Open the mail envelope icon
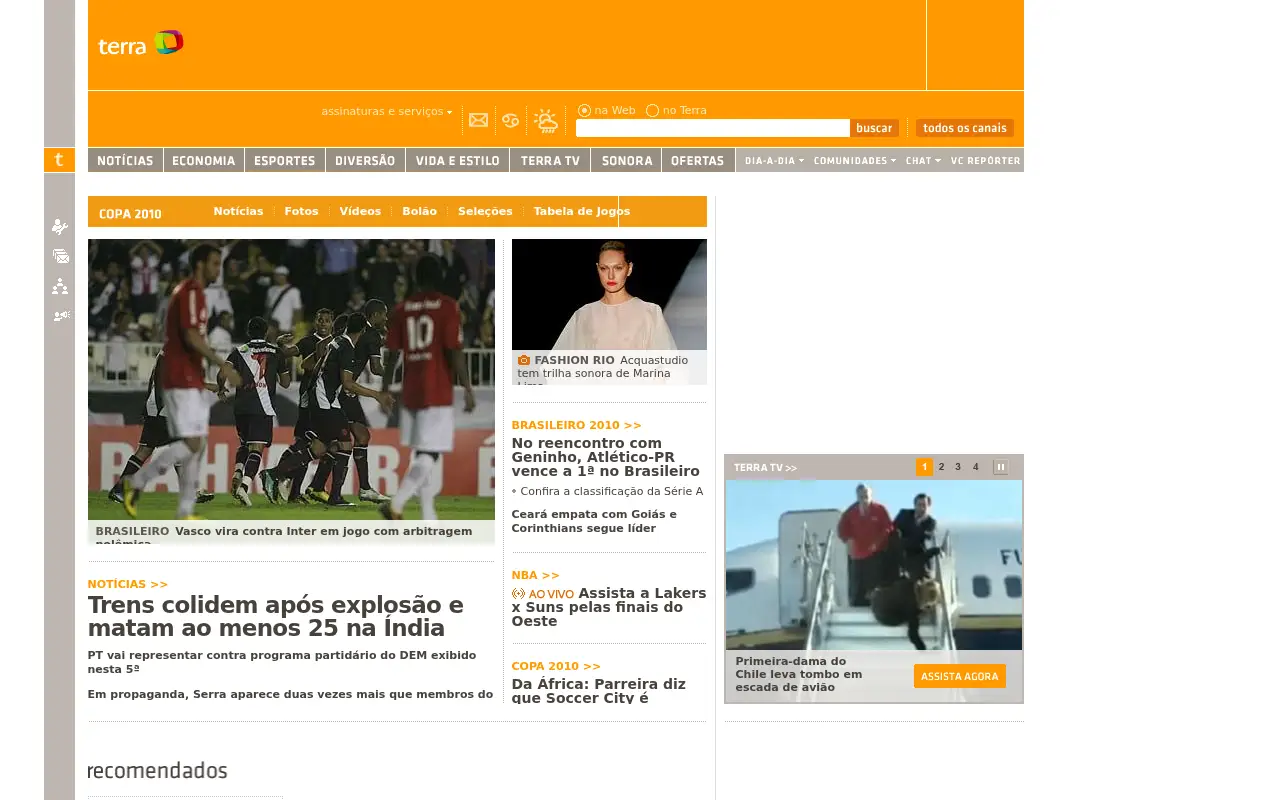The image size is (1280, 800). pos(479,120)
